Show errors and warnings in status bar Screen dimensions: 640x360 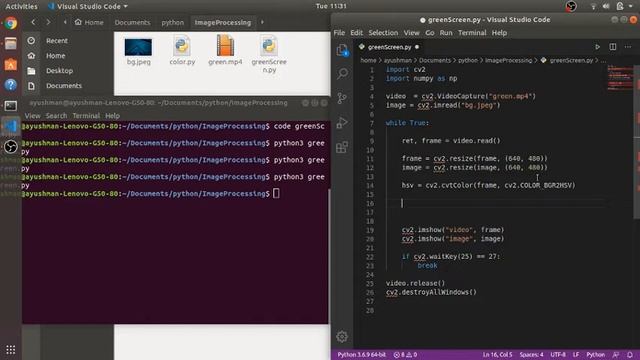click(x=405, y=355)
